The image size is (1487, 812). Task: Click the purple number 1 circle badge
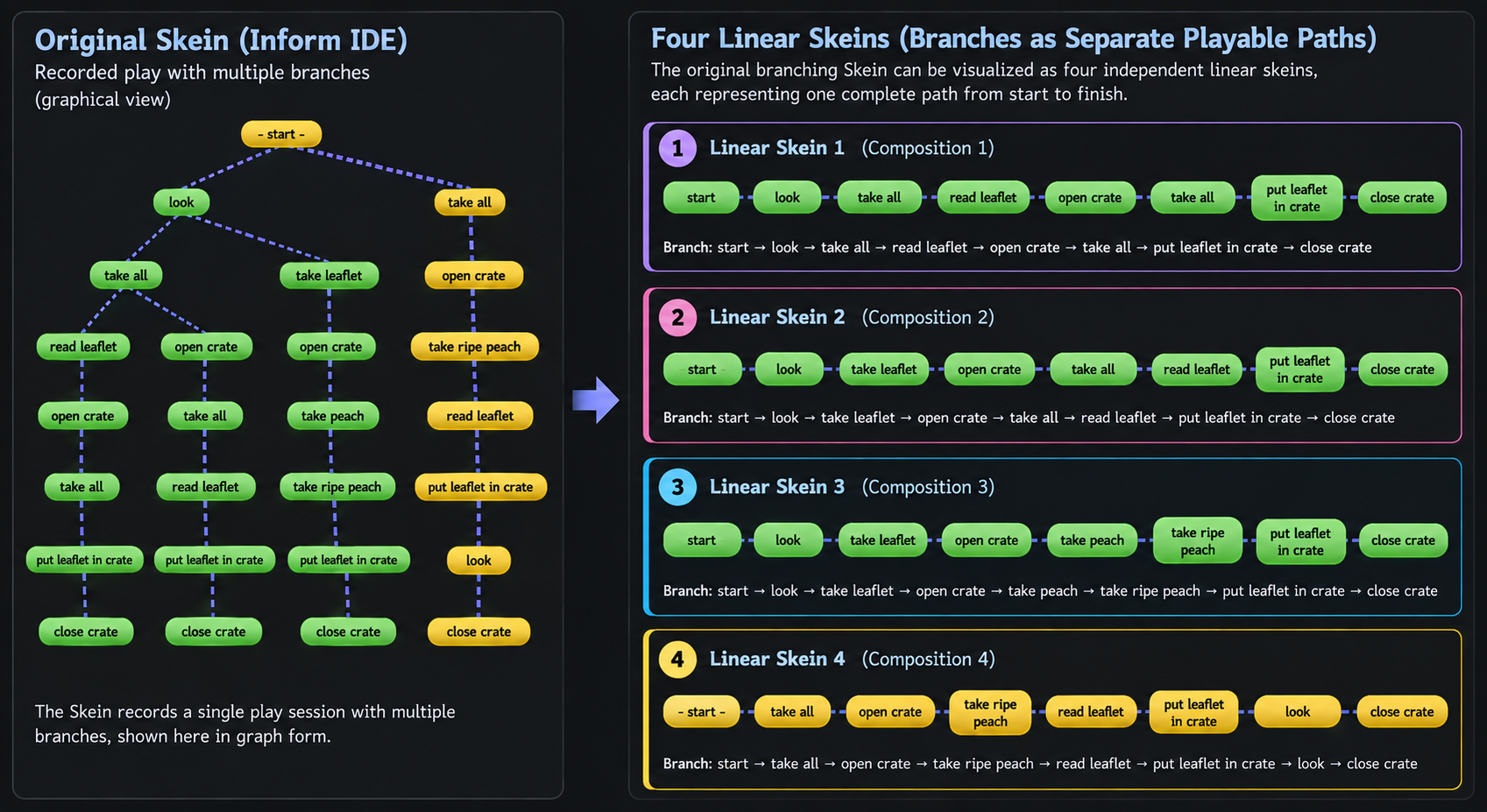pyautogui.click(x=677, y=148)
